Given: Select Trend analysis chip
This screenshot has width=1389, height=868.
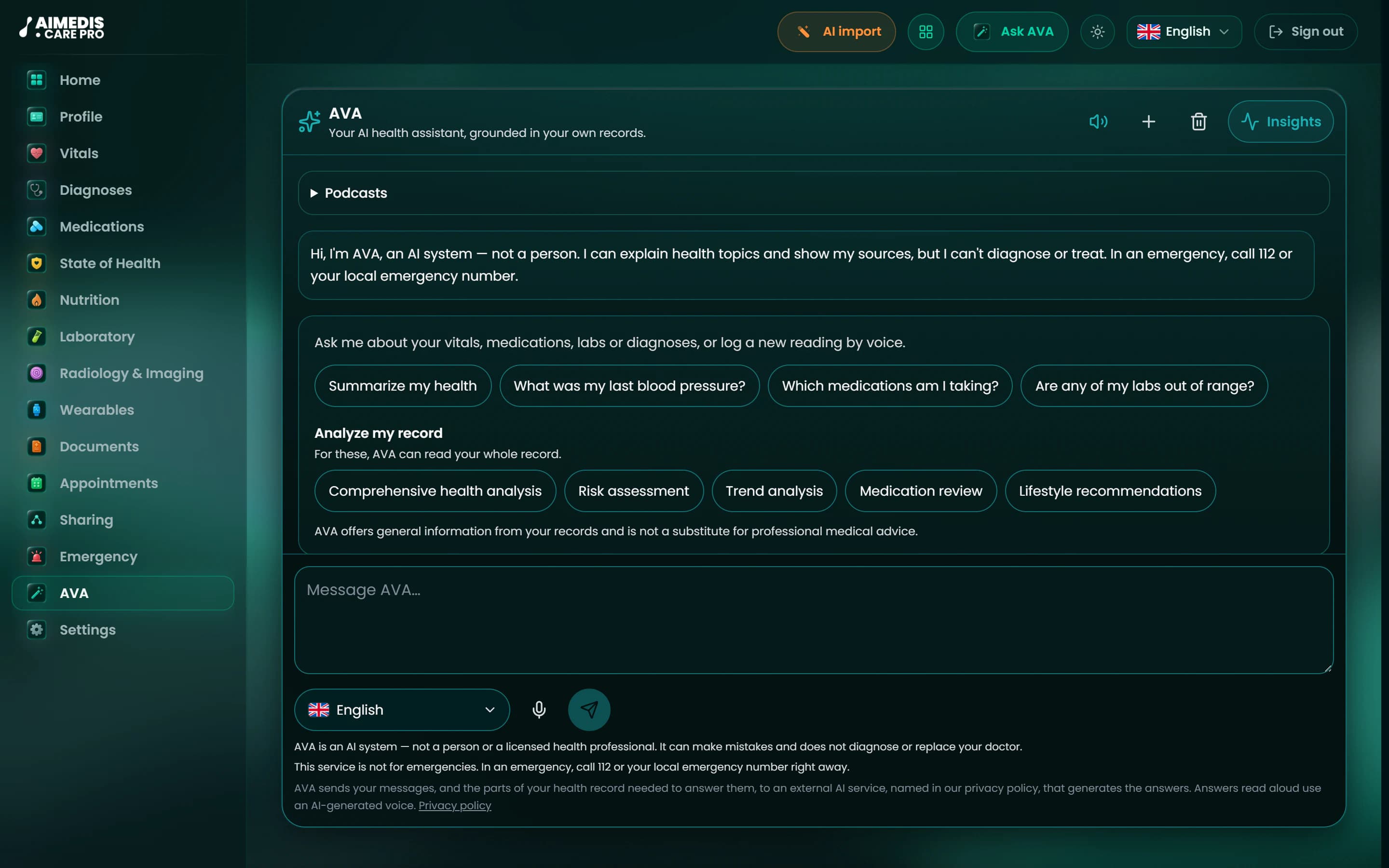Looking at the screenshot, I should (x=774, y=491).
